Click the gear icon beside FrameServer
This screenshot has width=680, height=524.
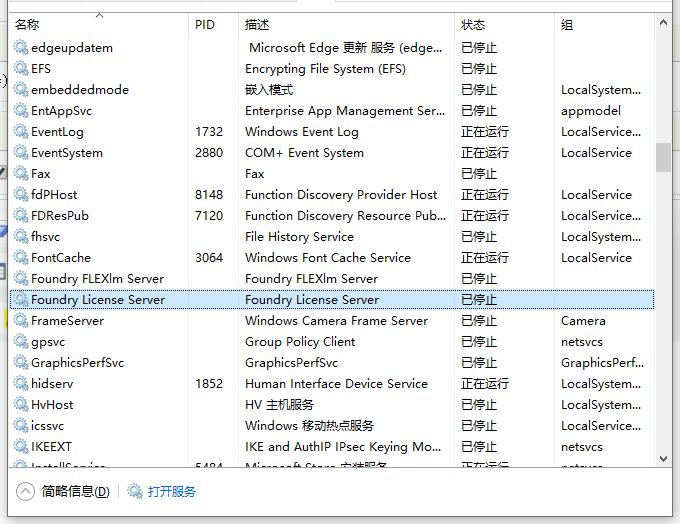[x=21, y=321]
